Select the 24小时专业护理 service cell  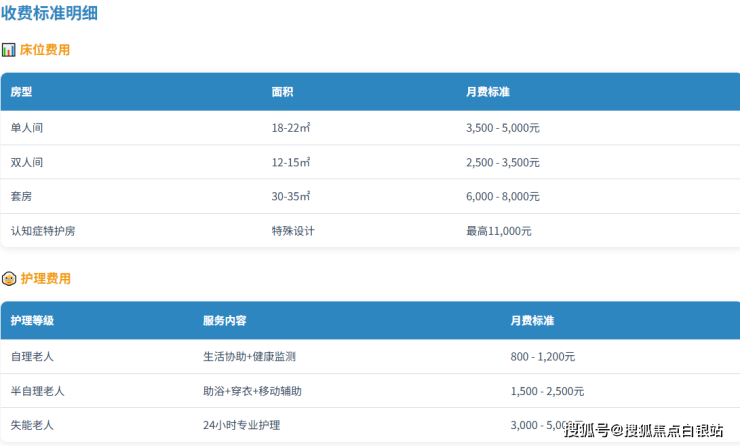(241, 425)
